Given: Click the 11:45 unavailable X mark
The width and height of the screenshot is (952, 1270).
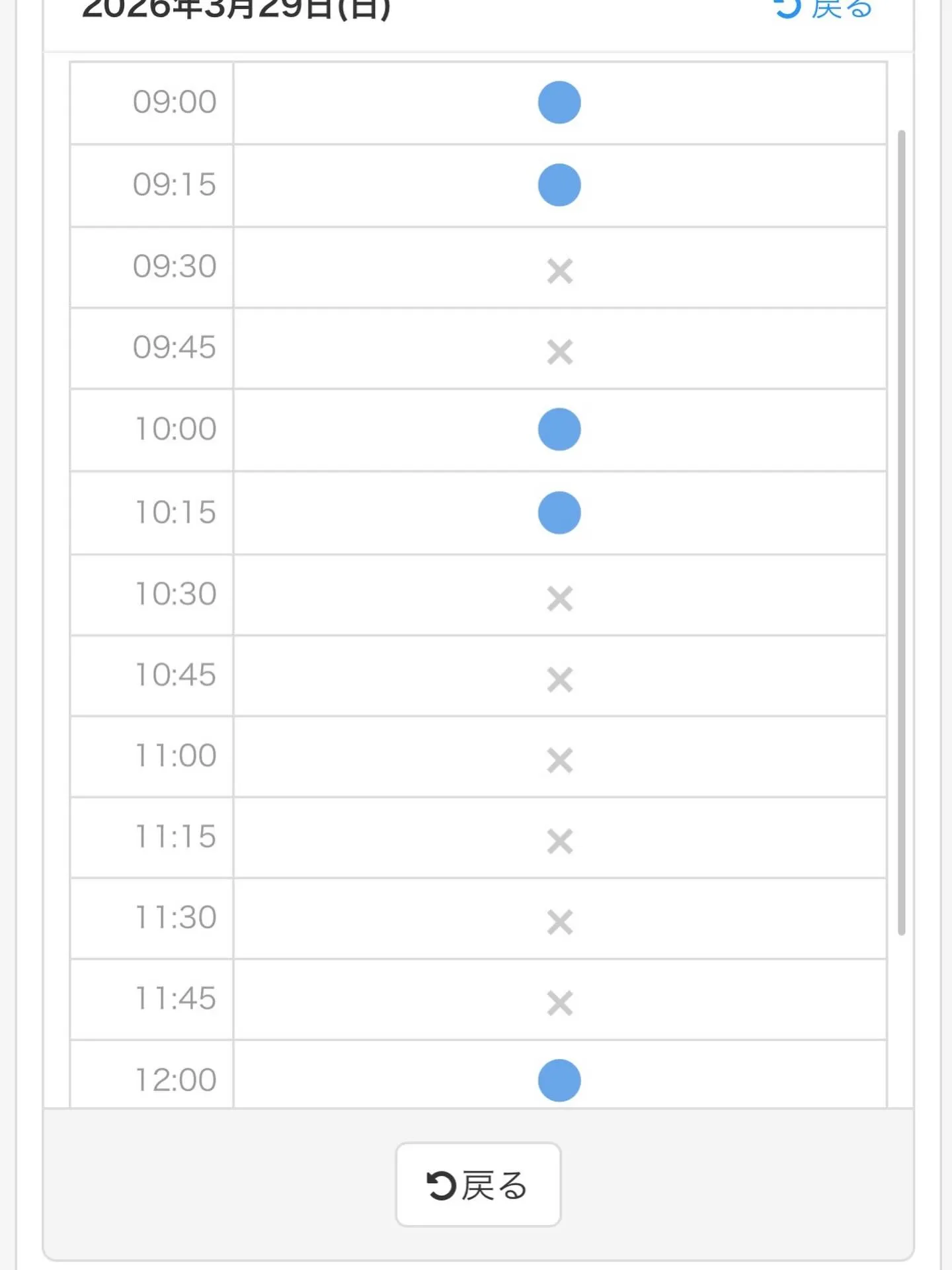Looking at the screenshot, I should click(x=559, y=1003).
